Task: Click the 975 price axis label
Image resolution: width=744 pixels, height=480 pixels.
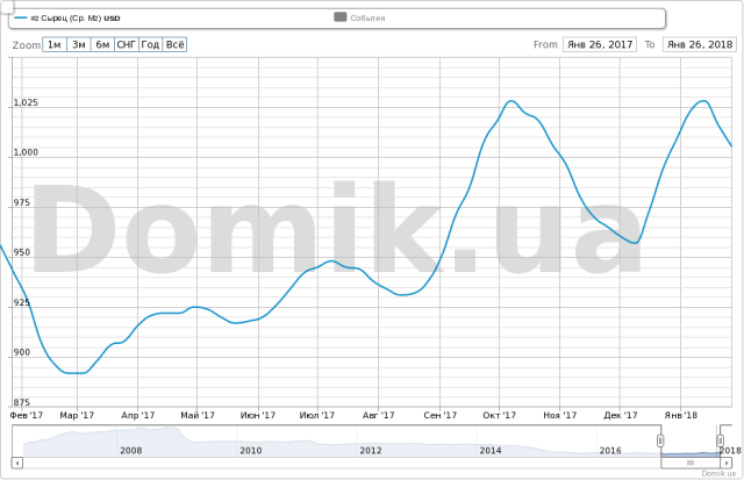Action: [22, 203]
